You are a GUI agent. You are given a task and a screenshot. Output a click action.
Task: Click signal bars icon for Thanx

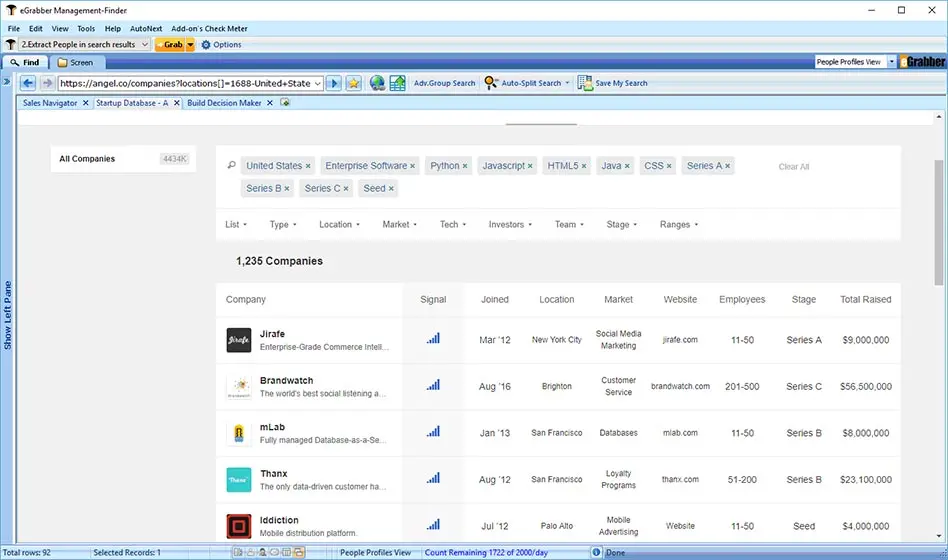[x=433, y=478]
